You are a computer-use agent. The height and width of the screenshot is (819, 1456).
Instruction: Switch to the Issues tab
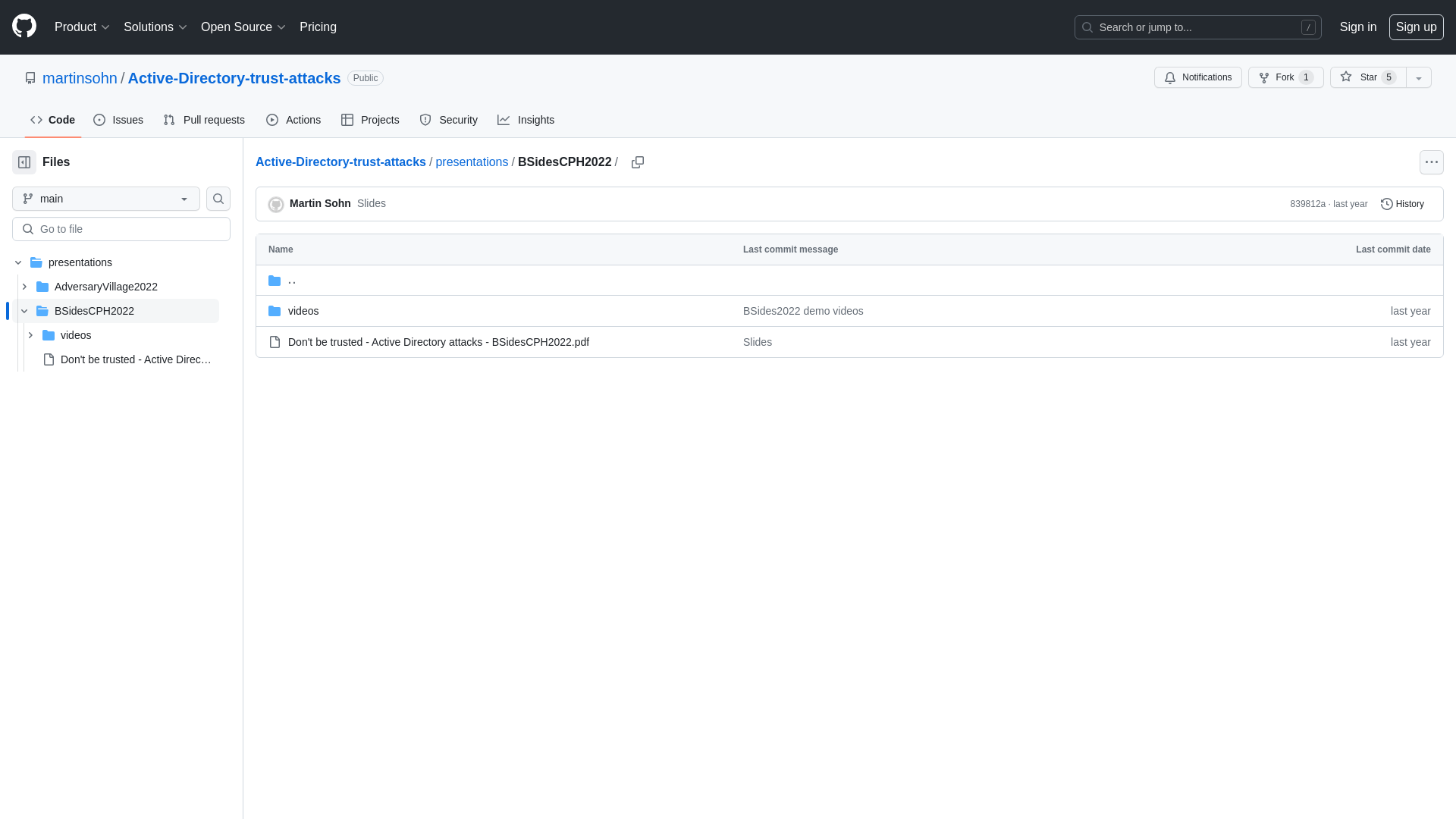pyautogui.click(x=118, y=120)
